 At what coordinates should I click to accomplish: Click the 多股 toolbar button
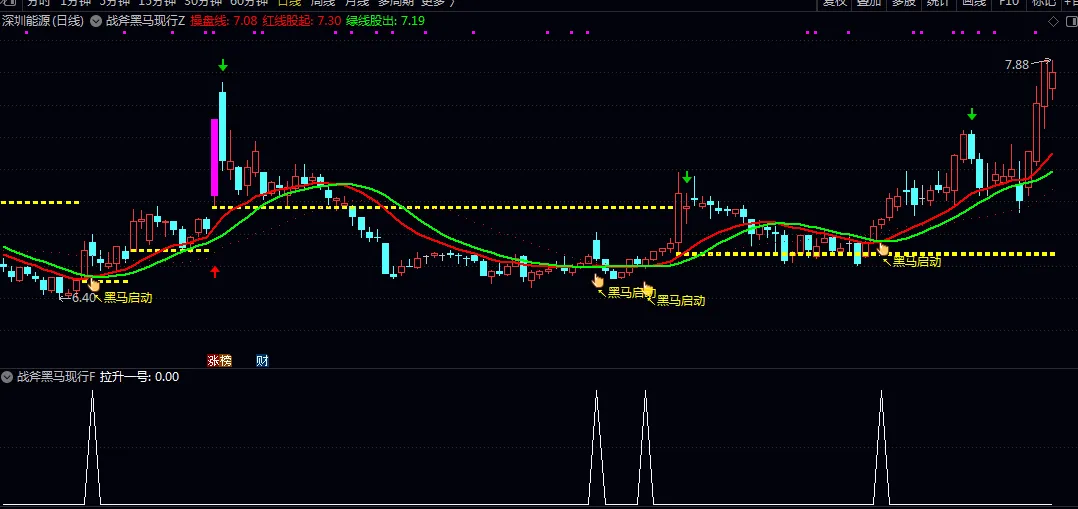pyautogui.click(x=903, y=3)
